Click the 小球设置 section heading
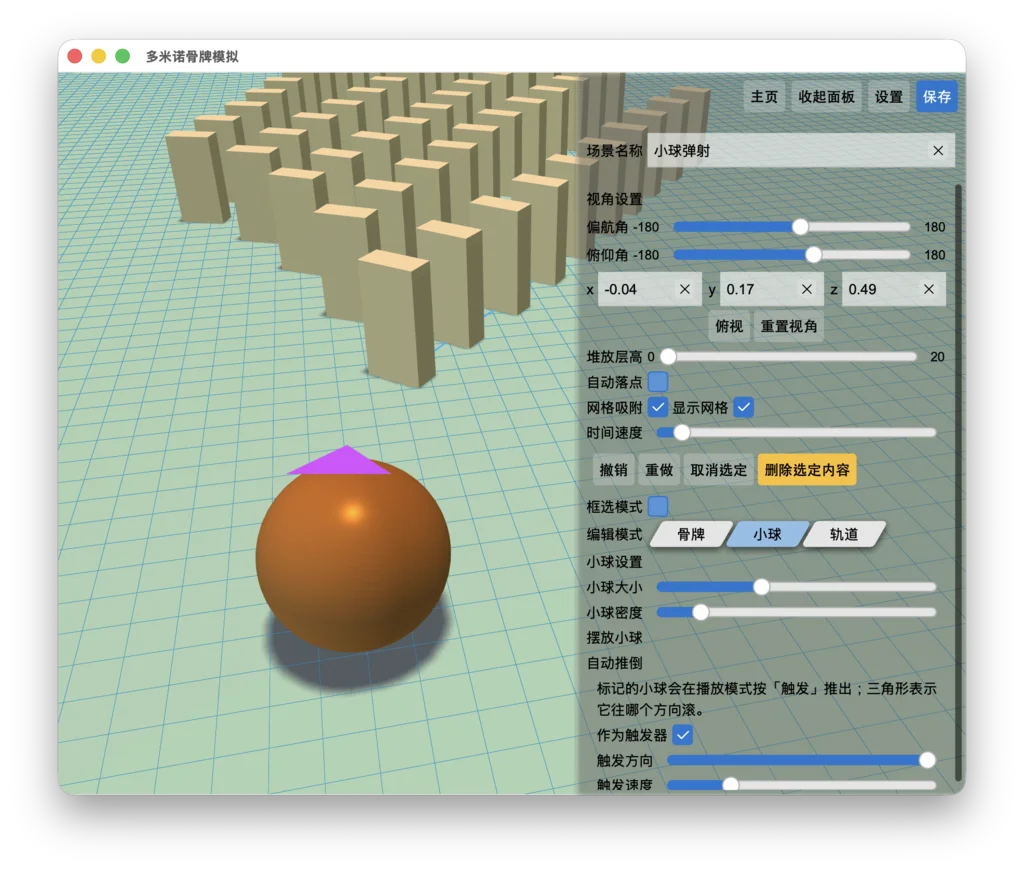 click(x=615, y=562)
